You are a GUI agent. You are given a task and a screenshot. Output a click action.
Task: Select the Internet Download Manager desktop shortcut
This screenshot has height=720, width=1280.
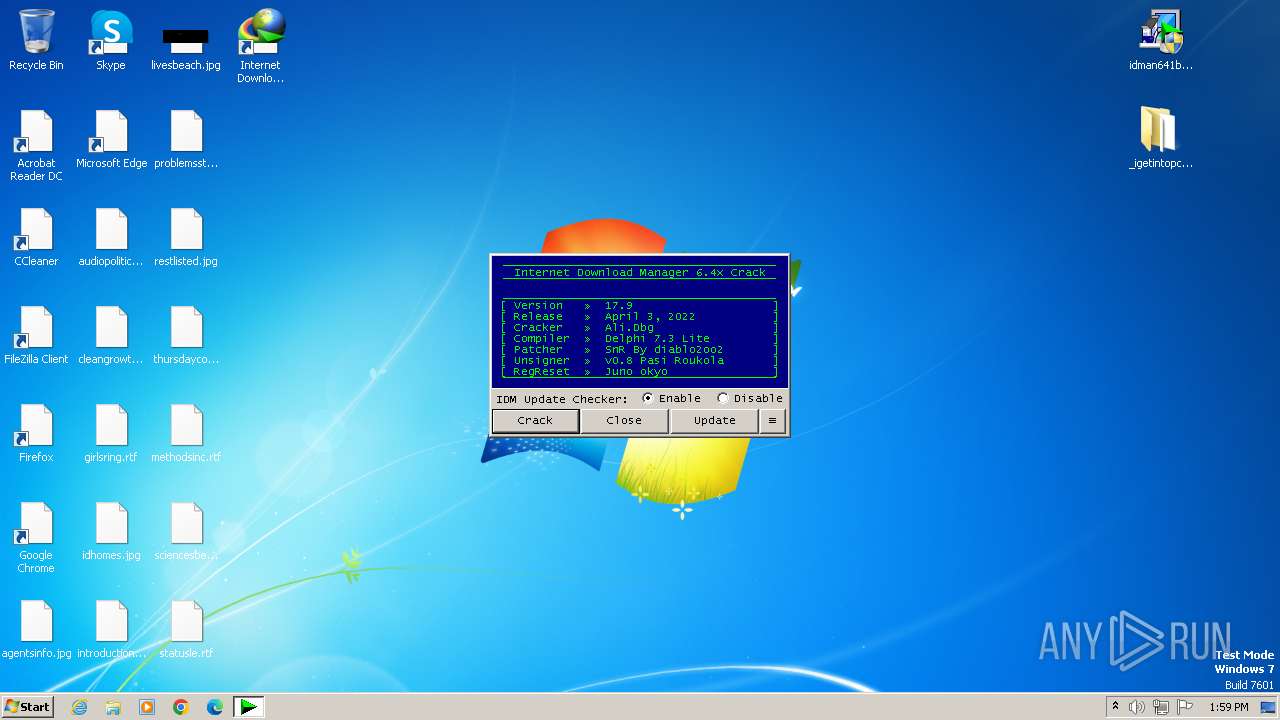click(x=260, y=47)
